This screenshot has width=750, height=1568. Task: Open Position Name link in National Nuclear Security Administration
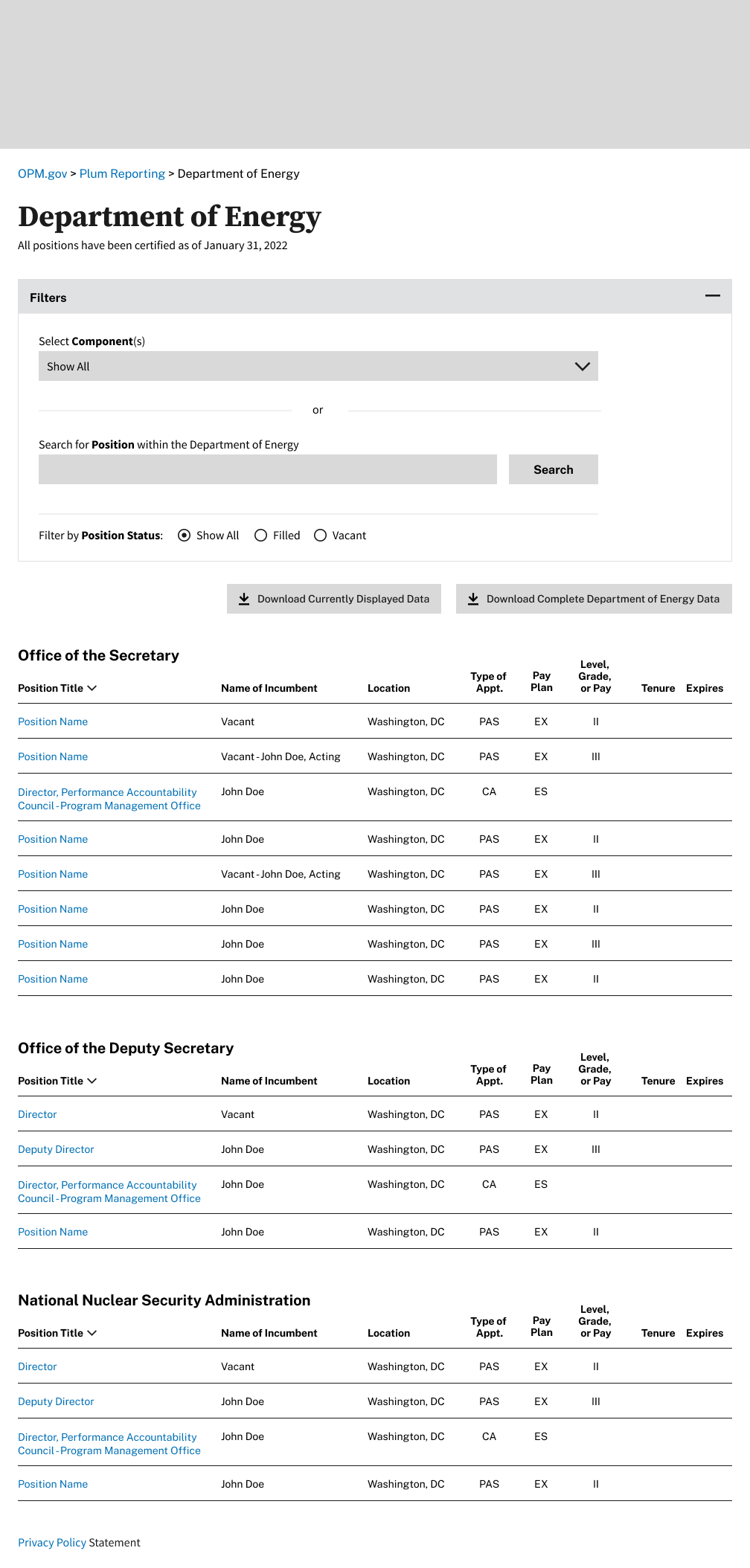click(x=53, y=1484)
